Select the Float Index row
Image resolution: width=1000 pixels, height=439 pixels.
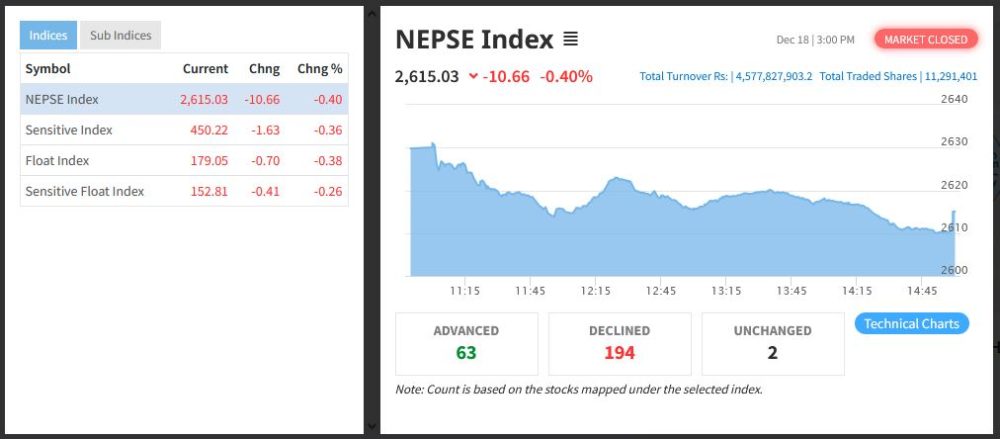click(x=184, y=160)
